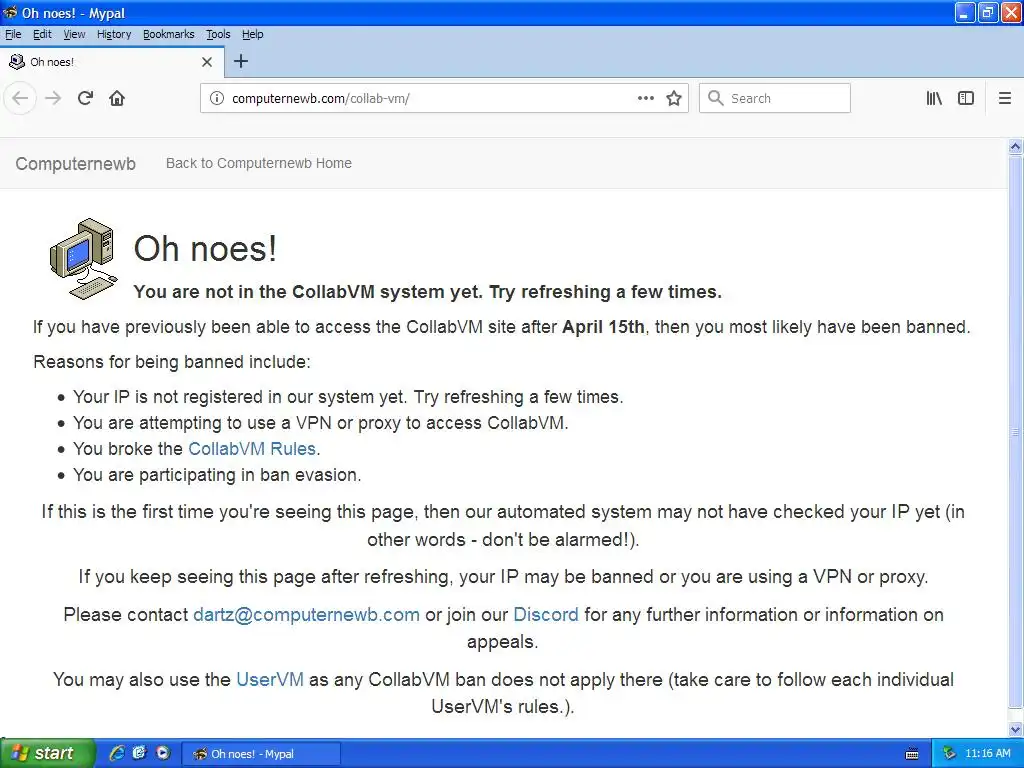
Task: Go back using the back arrow button
Action: click(20, 99)
